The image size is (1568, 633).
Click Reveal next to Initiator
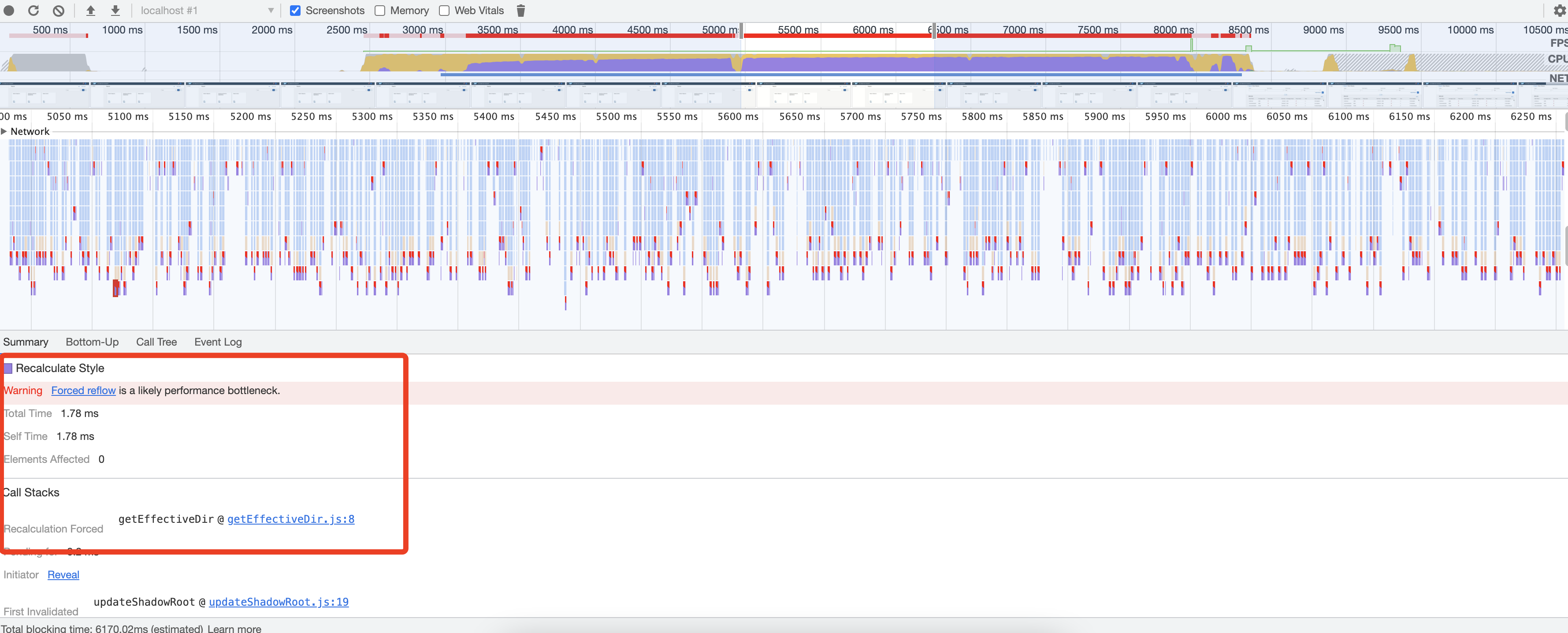click(x=63, y=574)
